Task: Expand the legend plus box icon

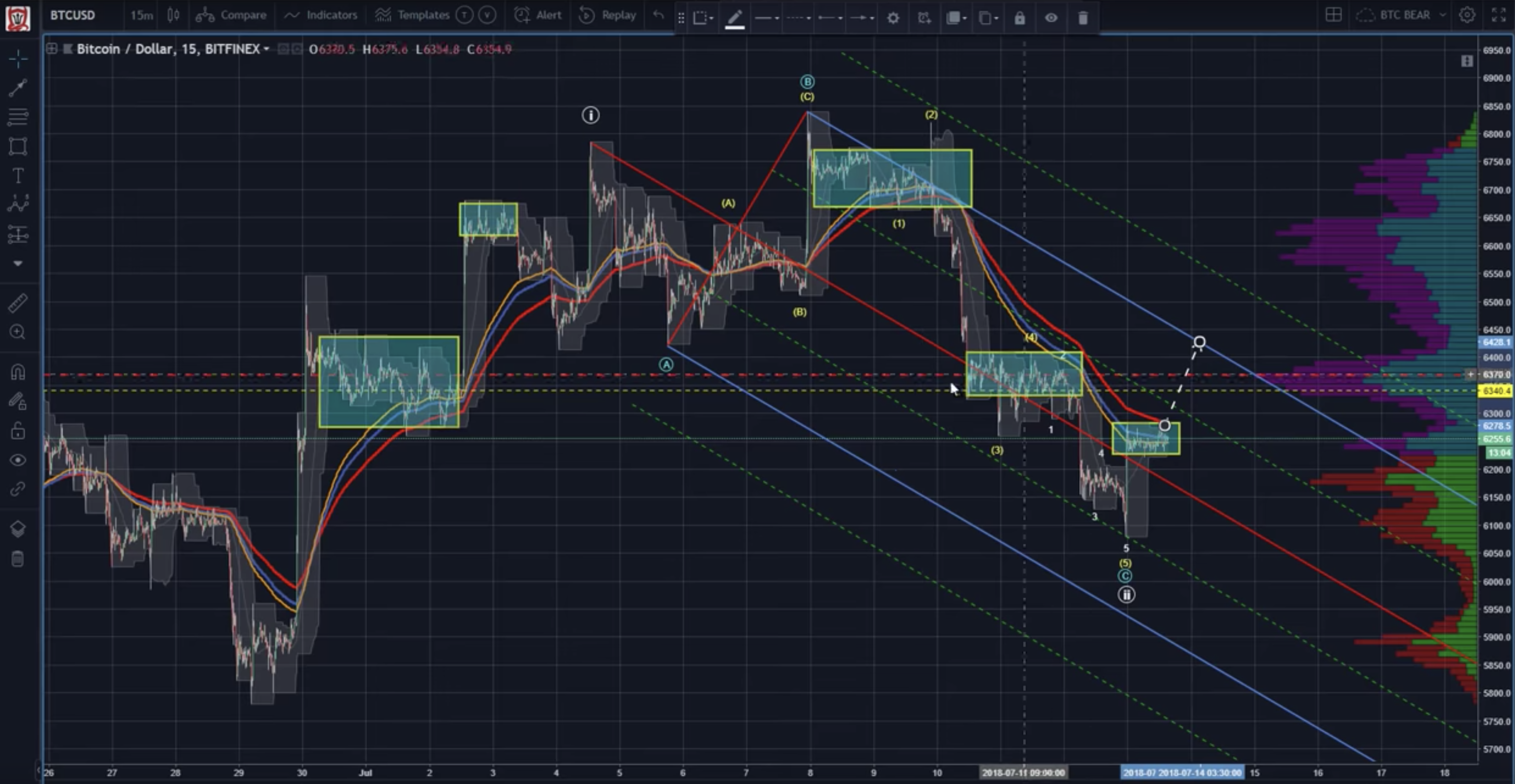Action: click(52, 49)
